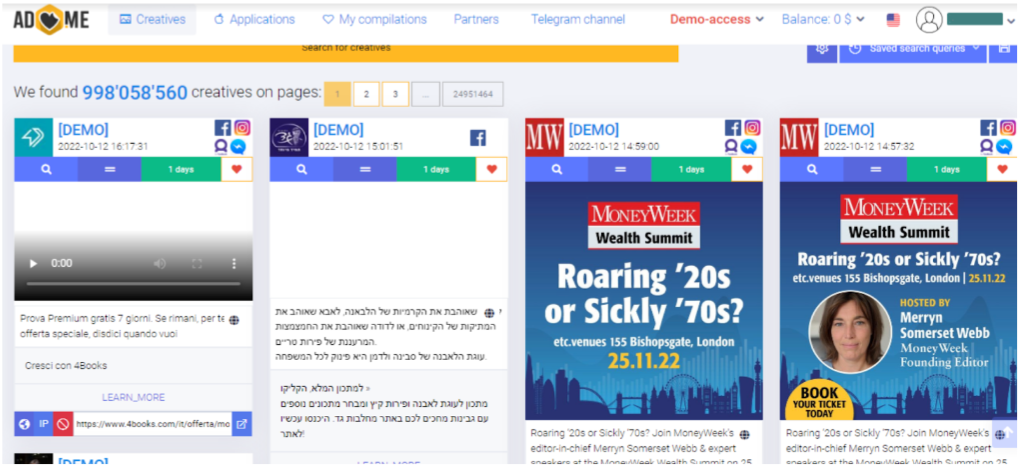This screenshot has width=1022, height=472.
Task: Open the [DEMO] link dated 14:59:00
Action: tap(594, 130)
